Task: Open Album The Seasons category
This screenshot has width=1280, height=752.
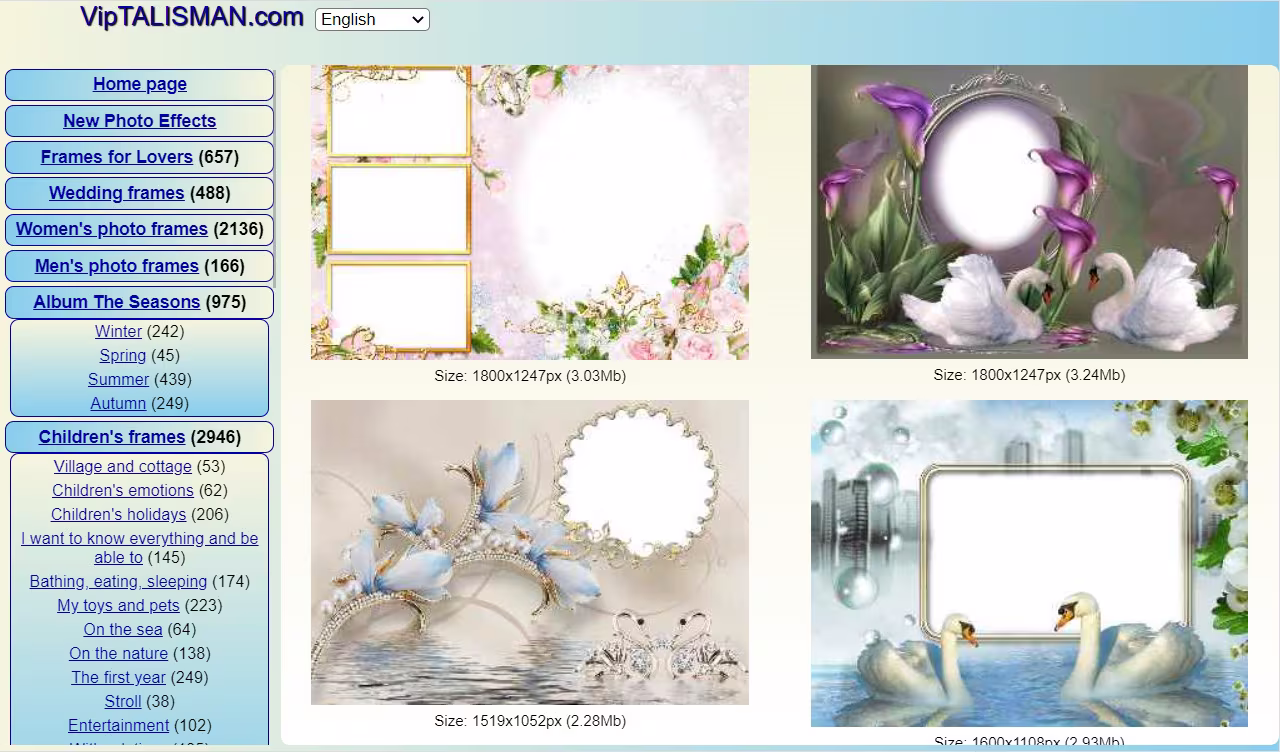Action: (x=117, y=302)
